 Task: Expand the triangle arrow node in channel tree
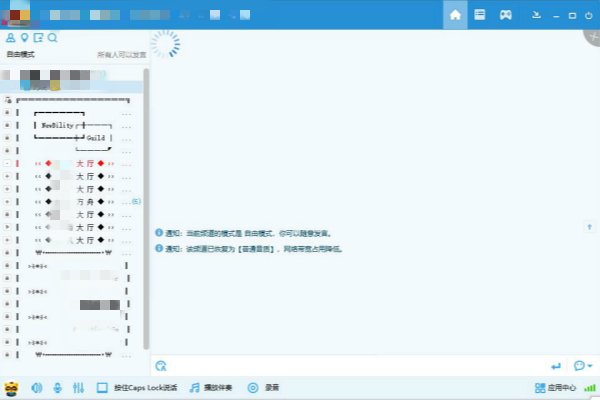pyautogui.click(x=7, y=227)
